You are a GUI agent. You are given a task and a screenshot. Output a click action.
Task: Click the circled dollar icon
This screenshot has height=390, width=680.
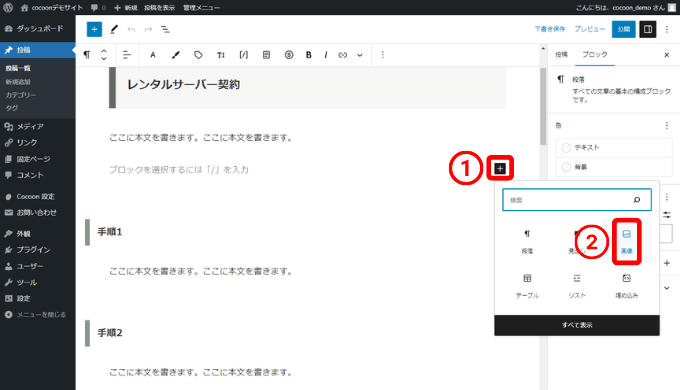pyautogui.click(x=289, y=55)
